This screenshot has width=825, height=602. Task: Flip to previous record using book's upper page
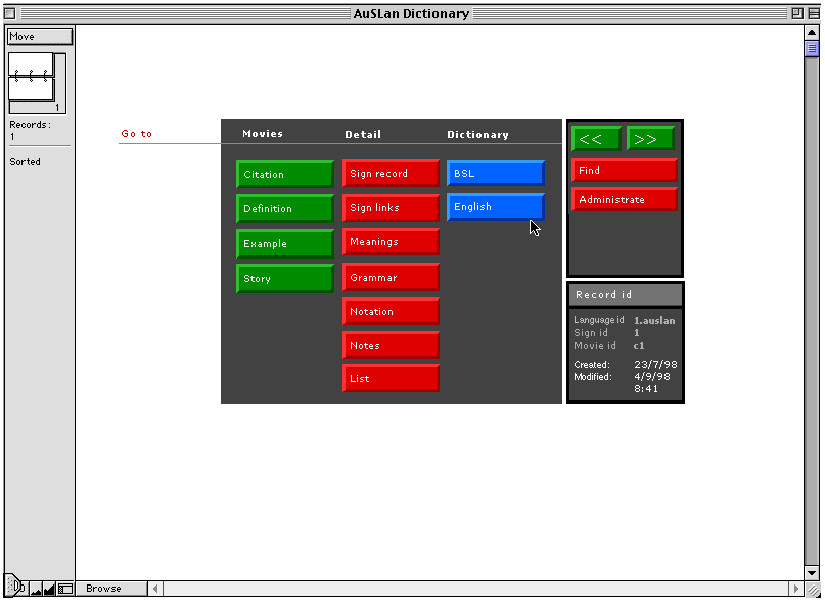[x=31, y=64]
